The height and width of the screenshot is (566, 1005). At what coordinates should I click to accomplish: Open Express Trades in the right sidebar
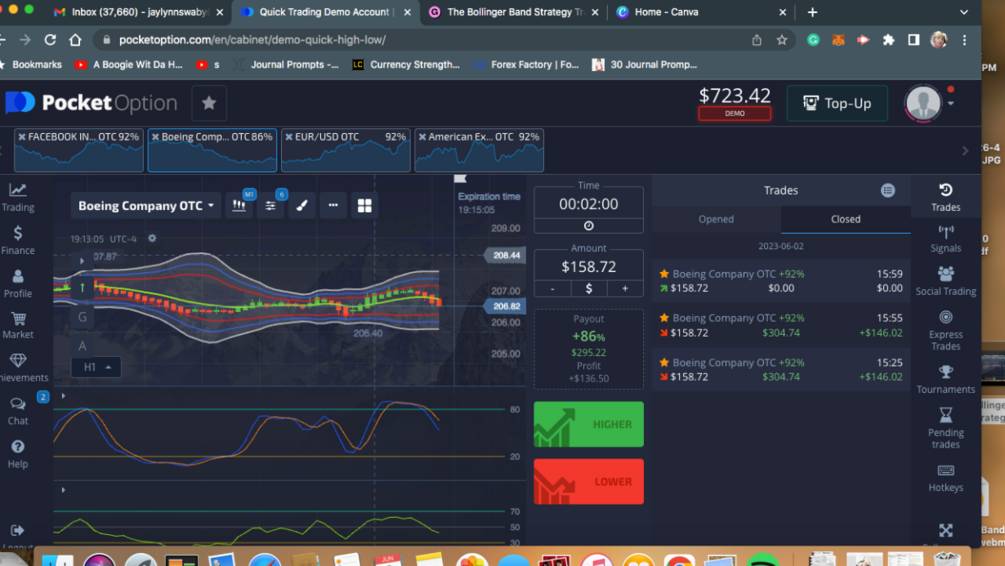(x=945, y=330)
